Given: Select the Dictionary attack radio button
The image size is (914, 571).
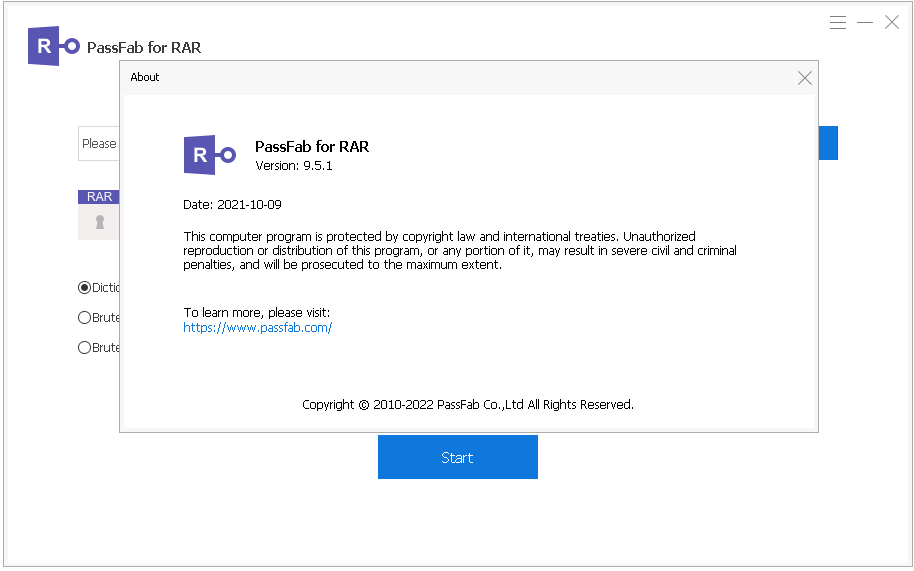Looking at the screenshot, I should pos(85,288).
